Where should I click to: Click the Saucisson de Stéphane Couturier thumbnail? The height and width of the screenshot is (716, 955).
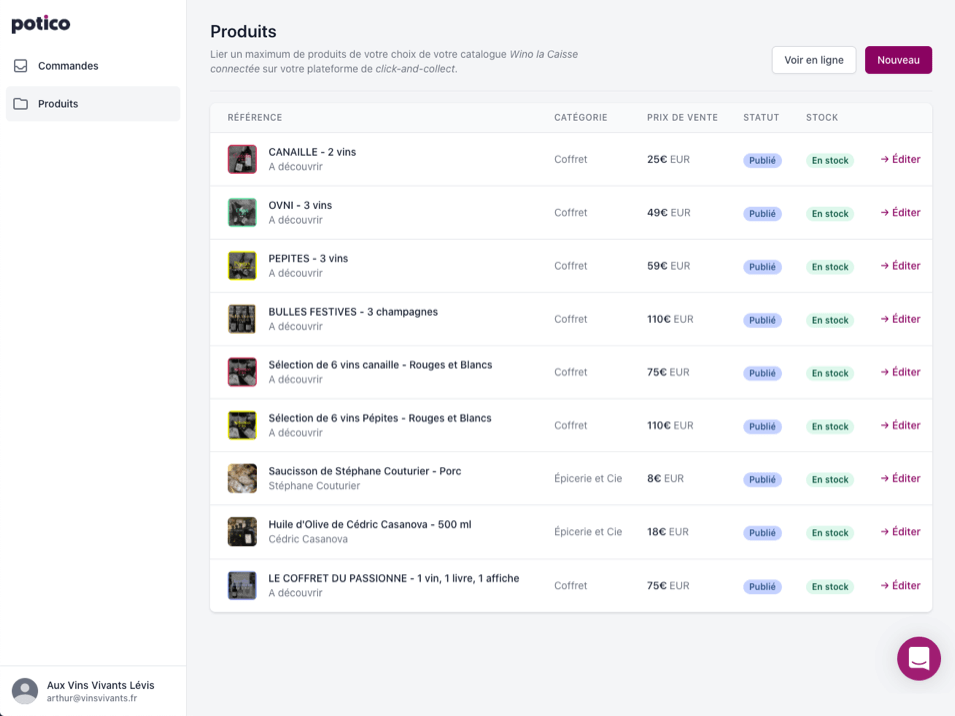click(242, 478)
